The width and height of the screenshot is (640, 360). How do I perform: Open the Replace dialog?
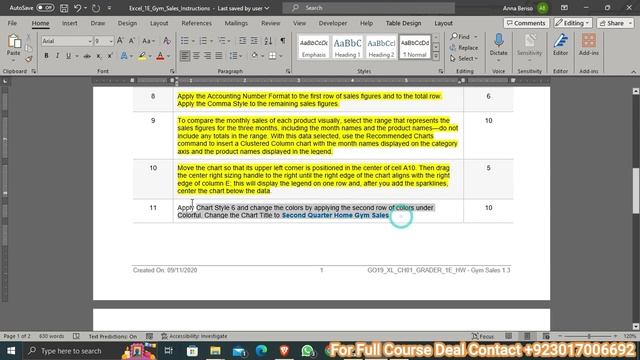coord(464,48)
